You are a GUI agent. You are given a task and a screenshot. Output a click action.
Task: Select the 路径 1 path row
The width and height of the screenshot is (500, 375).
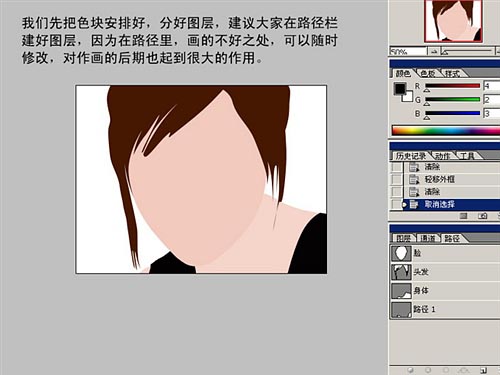pos(445,309)
